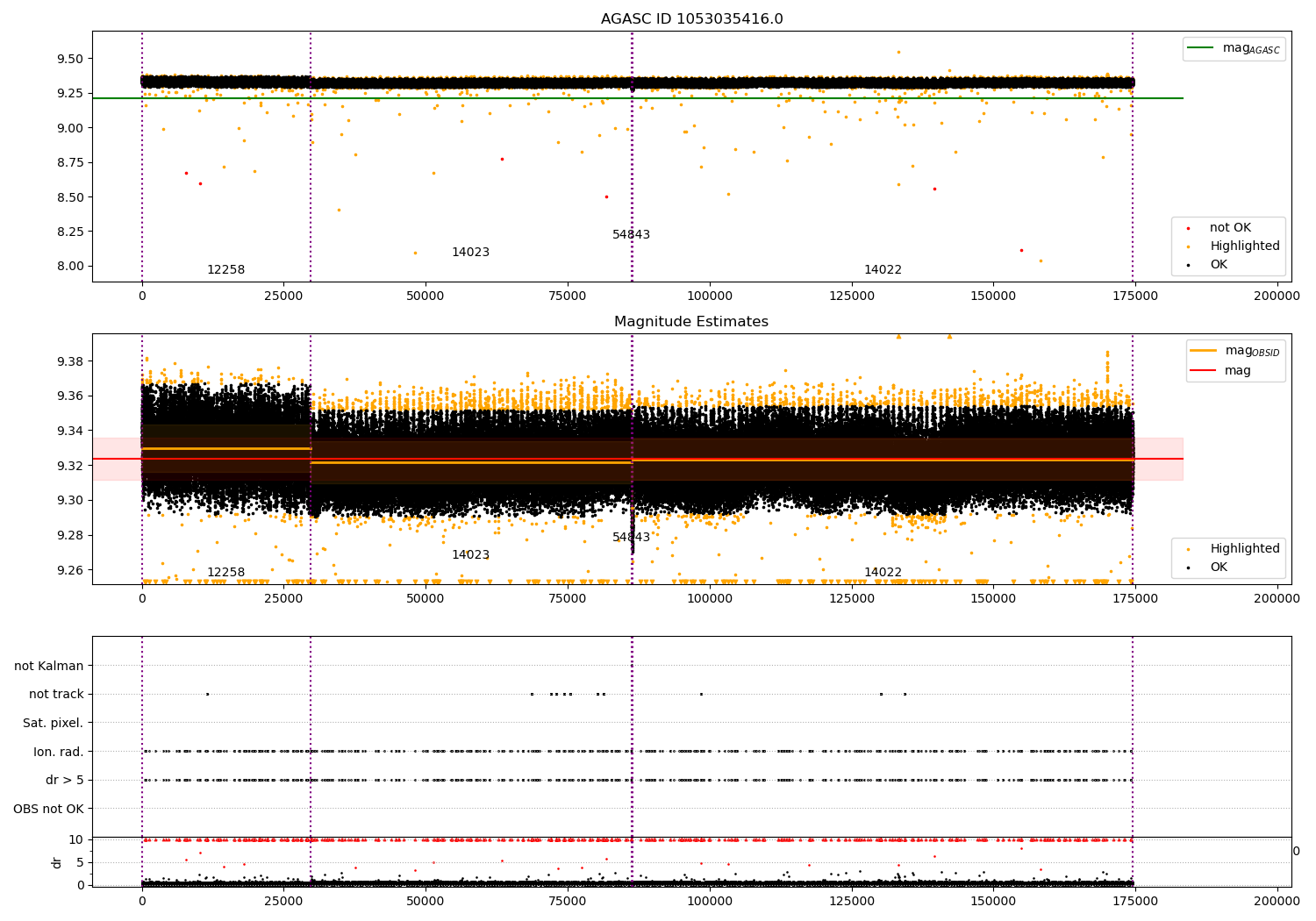
Task: Select the green mag AGASC legend line
Action: pyautogui.click(x=1200, y=48)
